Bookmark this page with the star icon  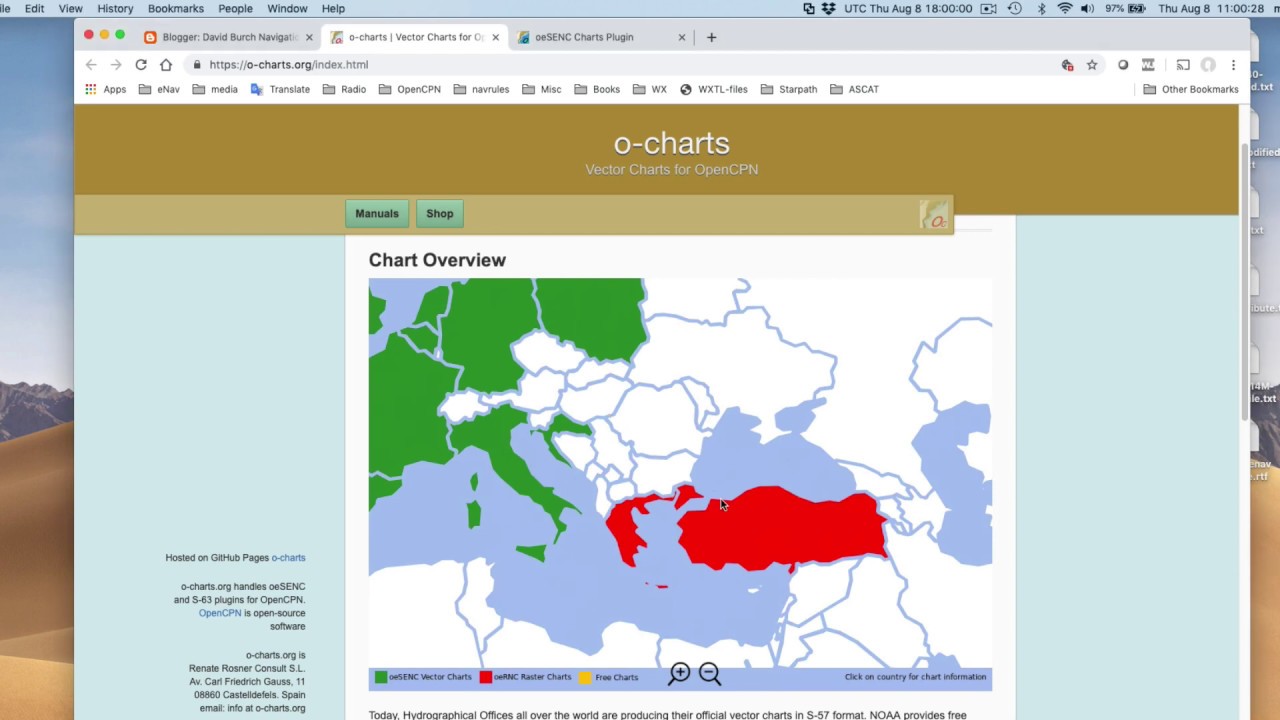pyautogui.click(x=1092, y=65)
